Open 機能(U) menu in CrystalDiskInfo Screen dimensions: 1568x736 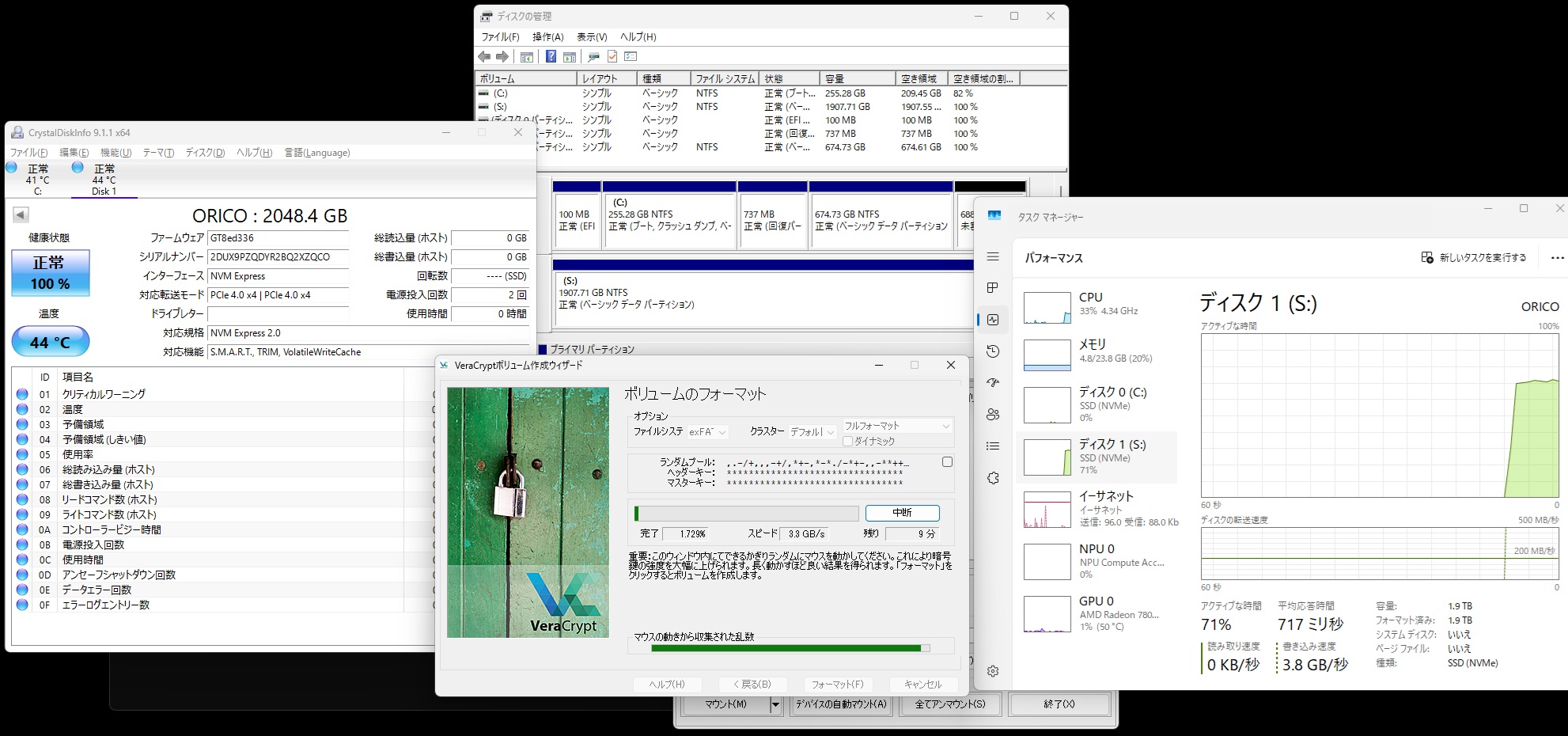click(116, 153)
